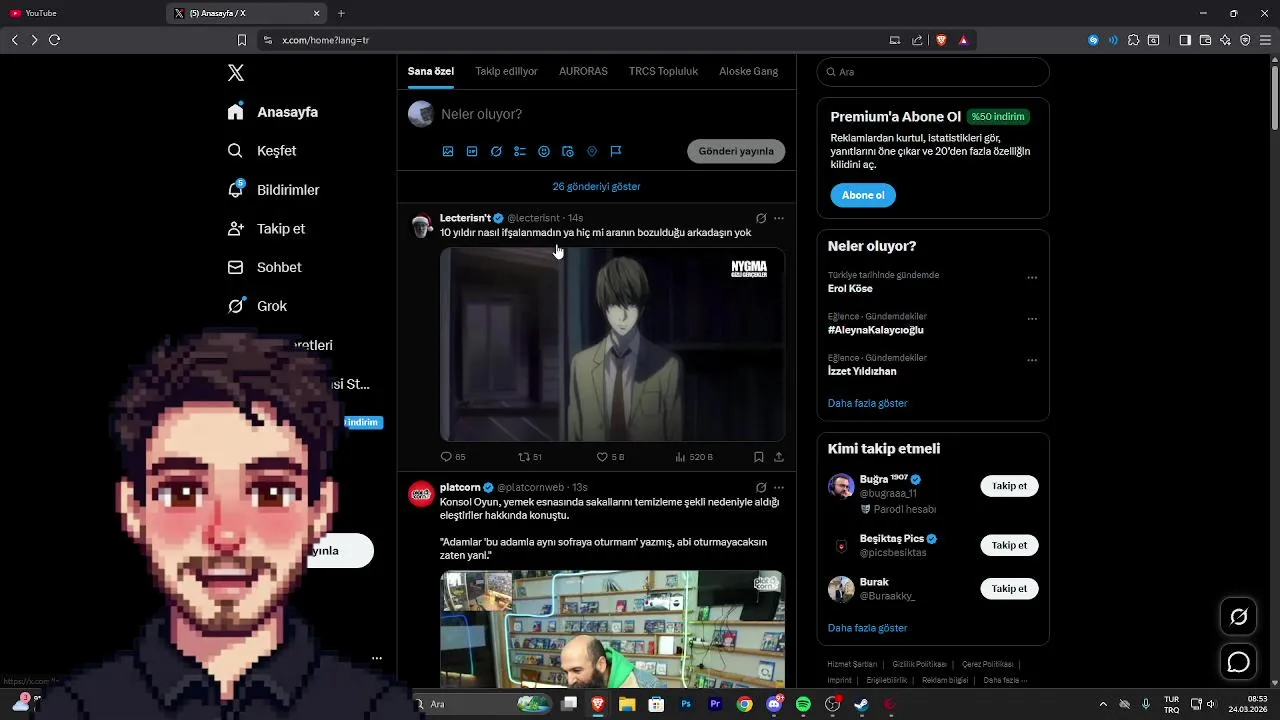The width and height of the screenshot is (1280, 720).
Task: Open Lecterisn't profile name
Action: (x=465, y=218)
